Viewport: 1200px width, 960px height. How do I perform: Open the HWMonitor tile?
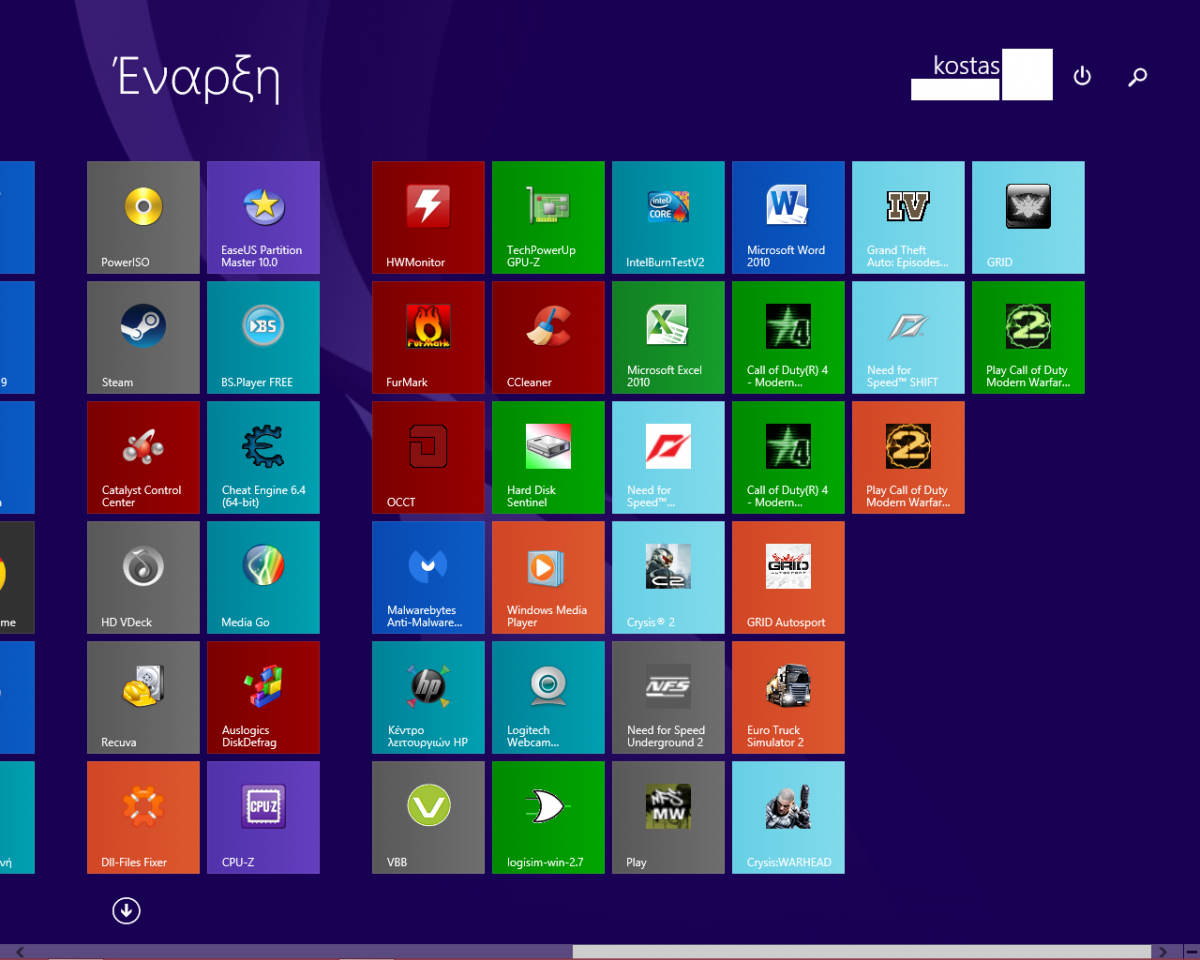pos(428,217)
